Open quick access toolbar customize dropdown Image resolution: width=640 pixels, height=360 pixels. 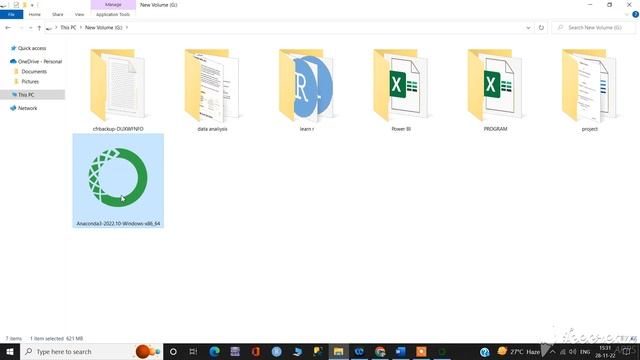click(x=32, y=5)
